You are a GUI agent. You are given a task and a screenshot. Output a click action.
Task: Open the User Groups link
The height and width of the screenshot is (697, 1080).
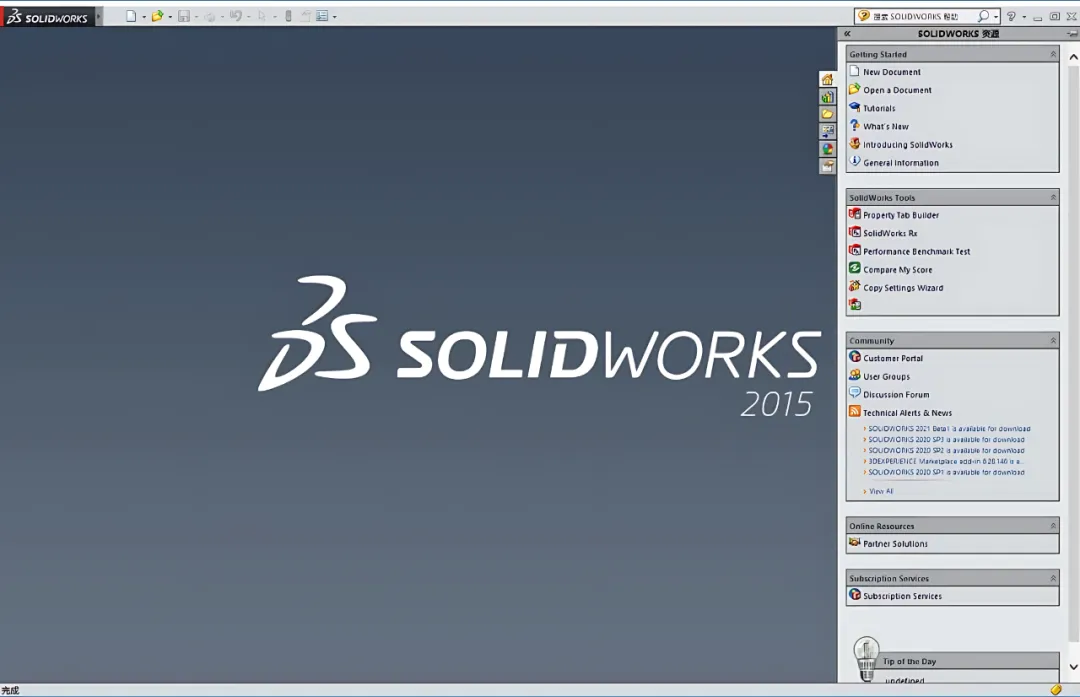point(886,377)
